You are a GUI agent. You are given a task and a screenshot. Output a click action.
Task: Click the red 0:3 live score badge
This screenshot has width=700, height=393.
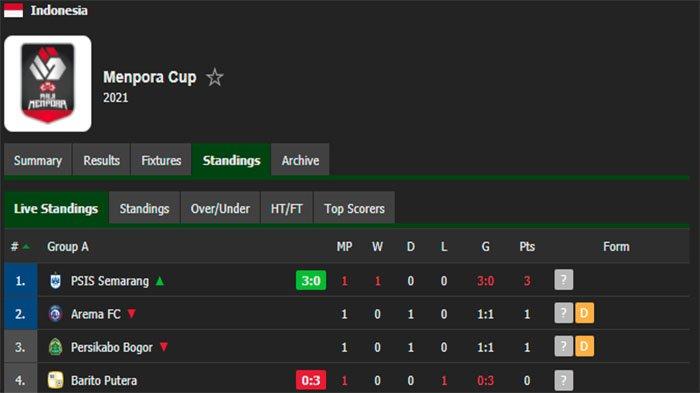311,380
